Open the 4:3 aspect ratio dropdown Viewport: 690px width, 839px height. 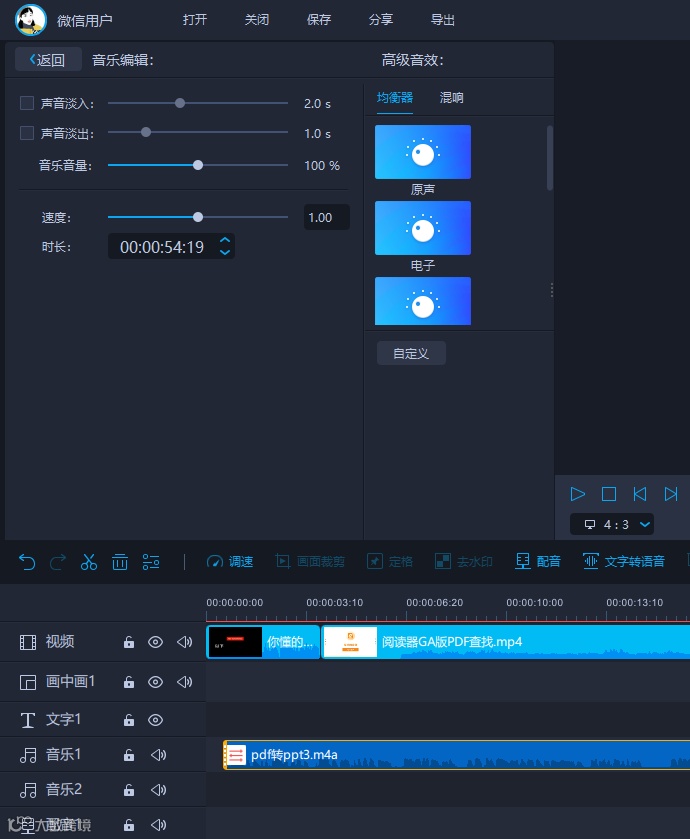pyautogui.click(x=612, y=524)
